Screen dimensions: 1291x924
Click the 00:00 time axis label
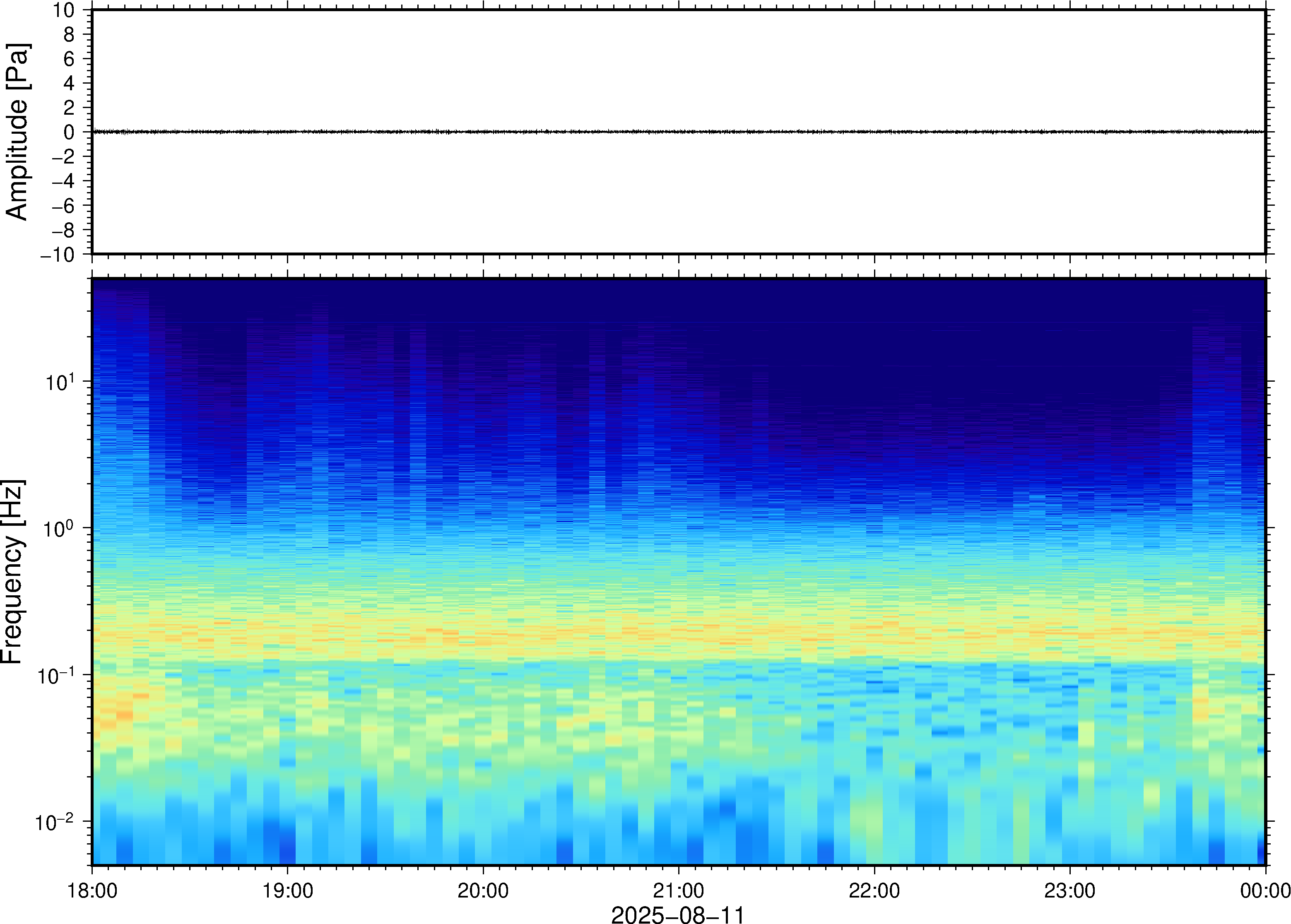pyautogui.click(x=1265, y=890)
